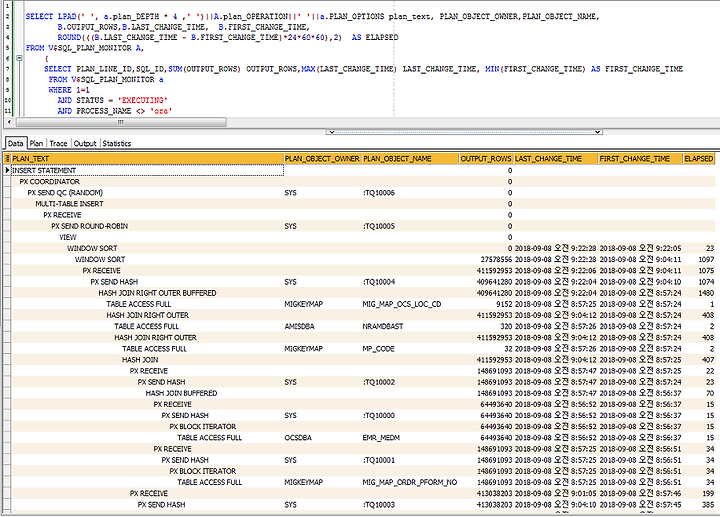This screenshot has height=517, width=720.
Task: Sort by OUTPUT_ROWS column header
Action: click(486, 158)
